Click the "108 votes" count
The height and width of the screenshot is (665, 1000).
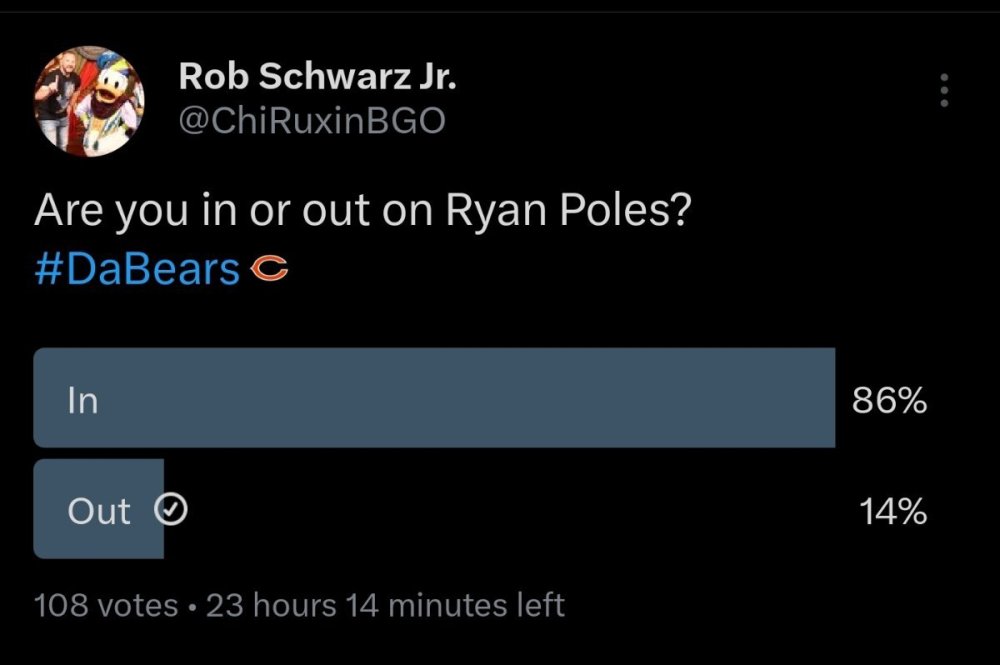point(105,605)
